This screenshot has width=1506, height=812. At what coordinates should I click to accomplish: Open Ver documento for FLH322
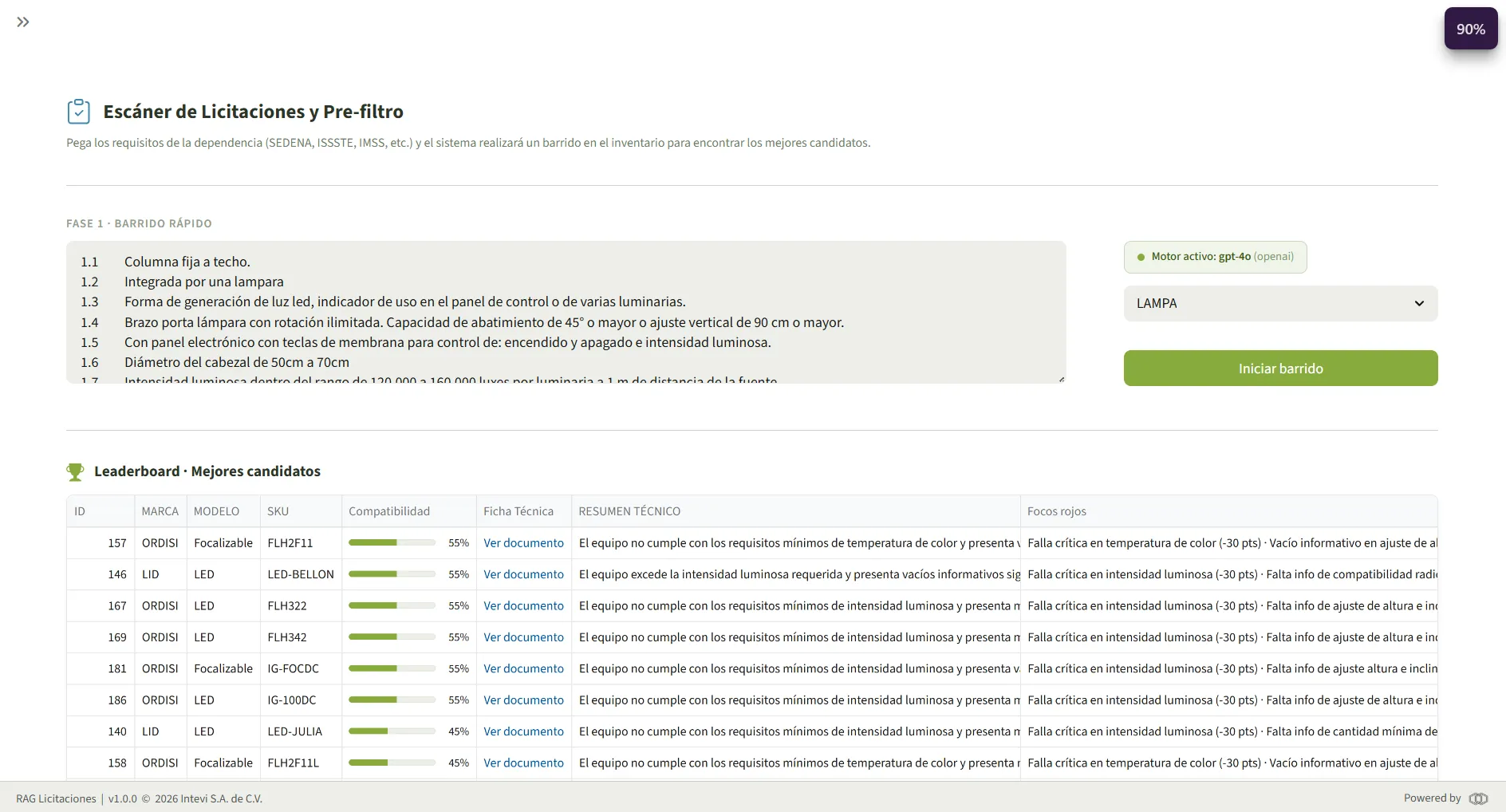[x=523, y=605]
